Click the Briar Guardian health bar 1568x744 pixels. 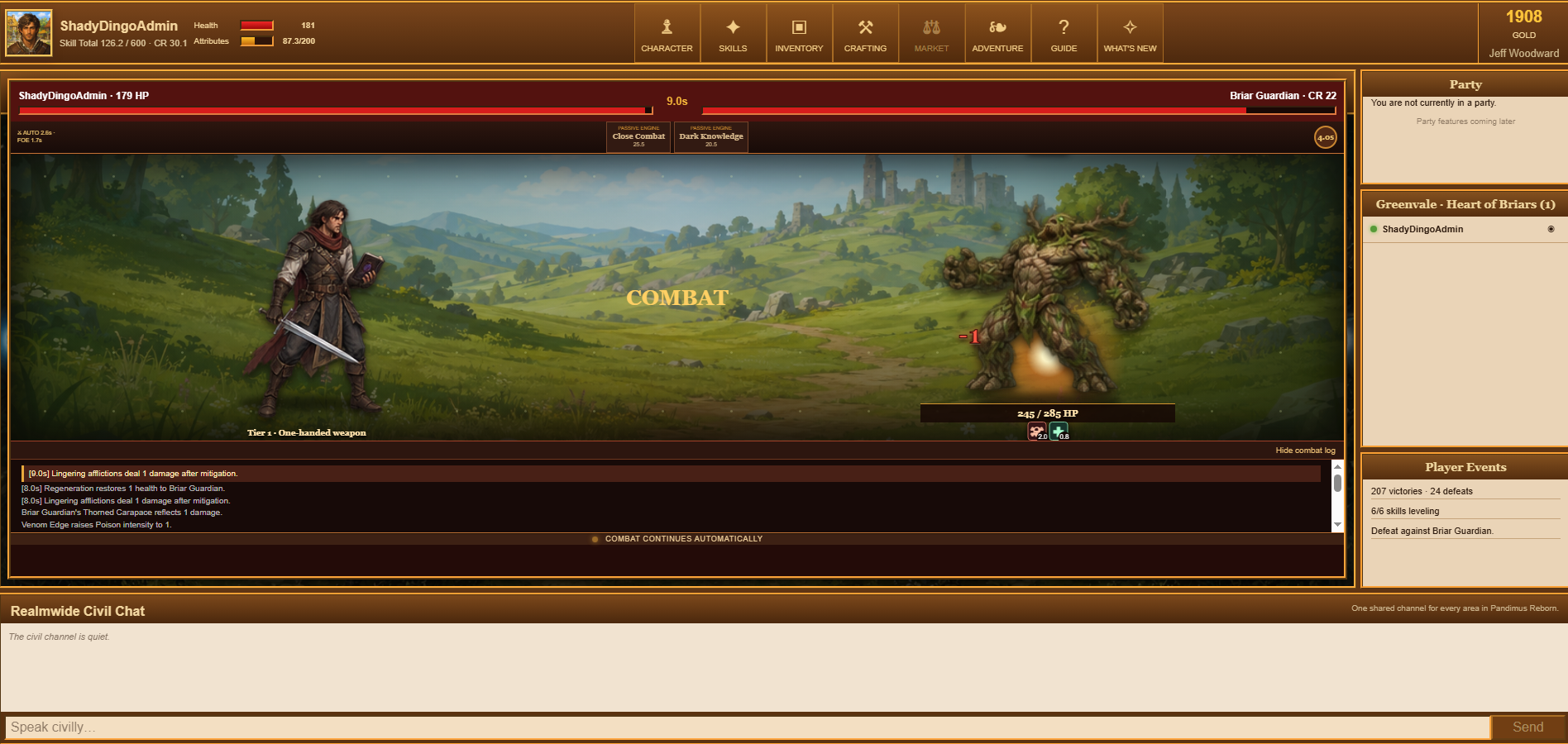(x=1019, y=110)
